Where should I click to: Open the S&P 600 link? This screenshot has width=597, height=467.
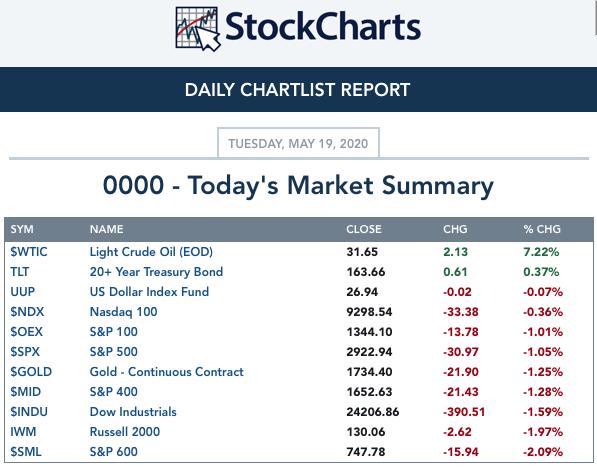click(x=113, y=452)
